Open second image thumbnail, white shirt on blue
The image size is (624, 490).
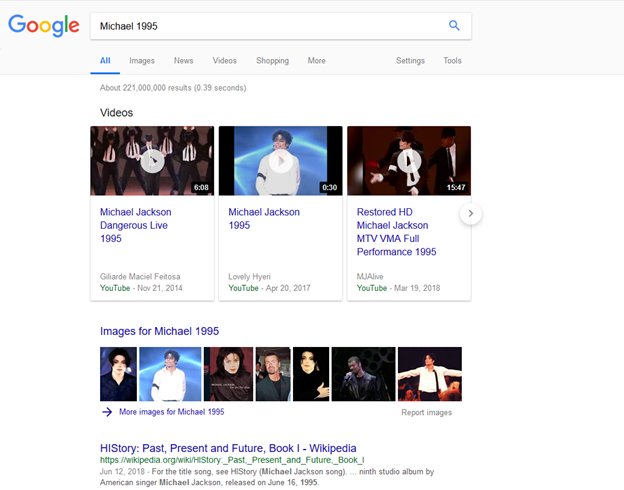pos(170,374)
